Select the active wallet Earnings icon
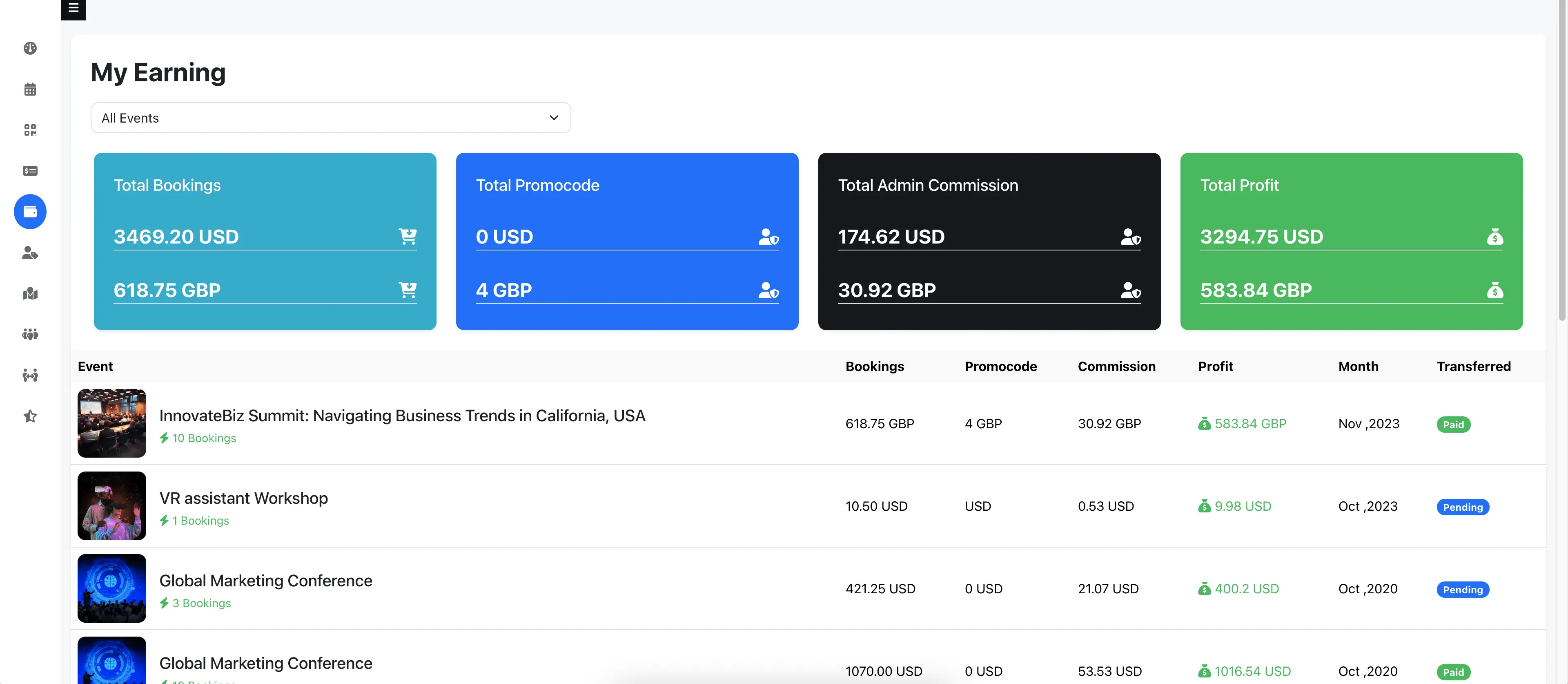Screen dimensions: 1568x684 [x=30, y=211]
